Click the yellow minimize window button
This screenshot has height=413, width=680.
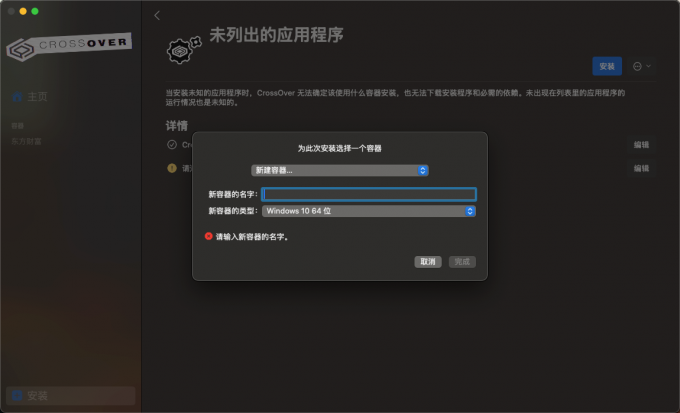pyautogui.click(x=23, y=11)
